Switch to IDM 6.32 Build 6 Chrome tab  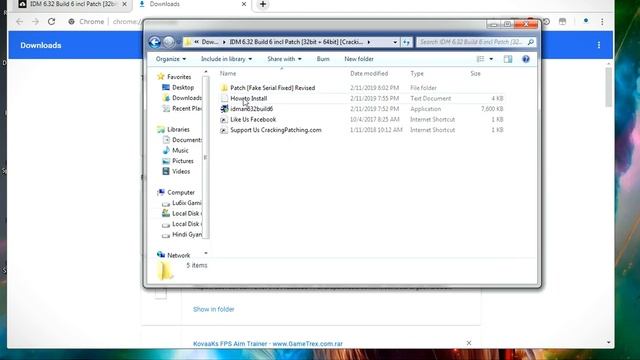tap(73, 4)
